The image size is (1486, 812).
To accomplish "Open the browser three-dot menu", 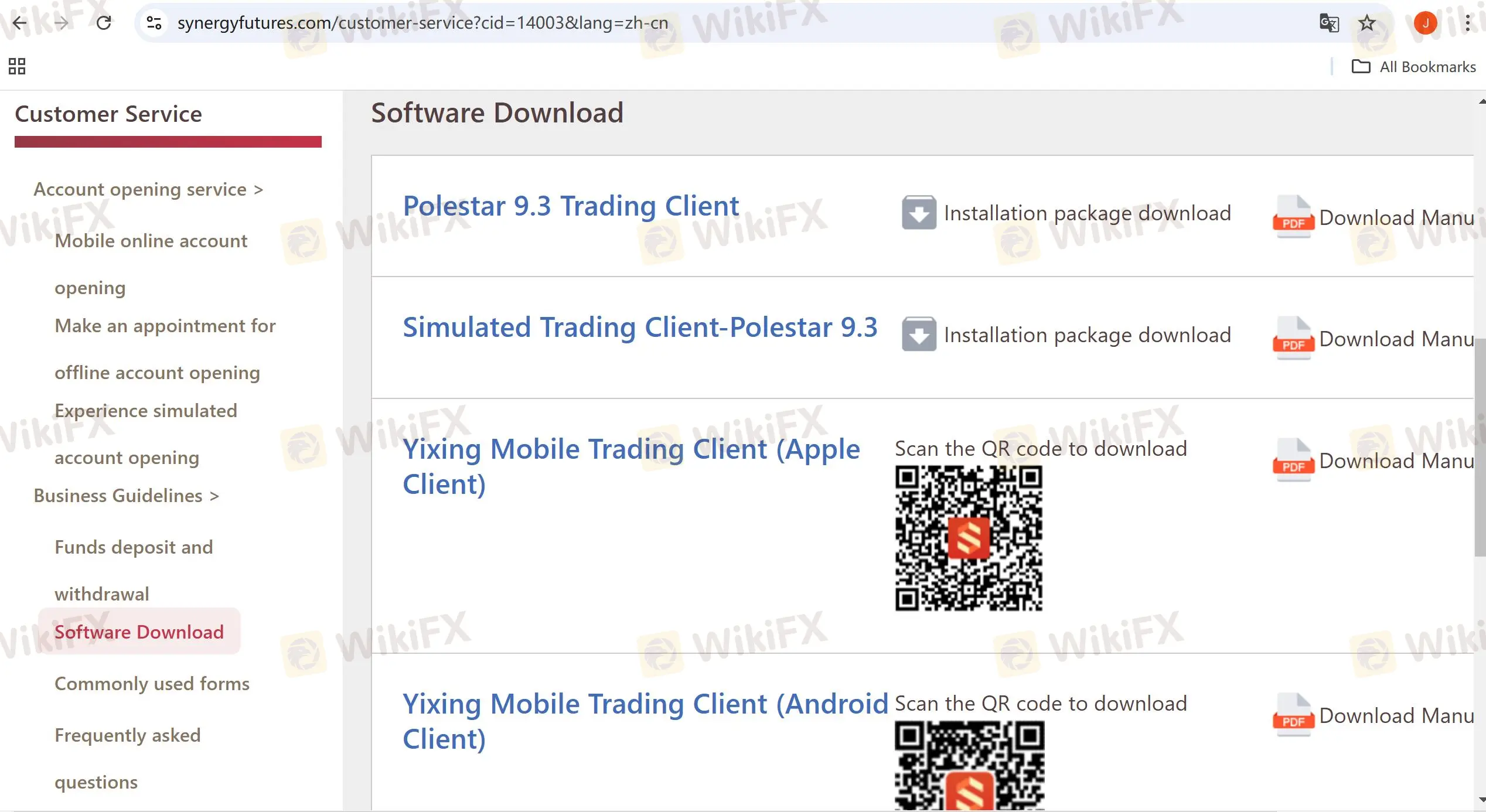I will 1467,23.
